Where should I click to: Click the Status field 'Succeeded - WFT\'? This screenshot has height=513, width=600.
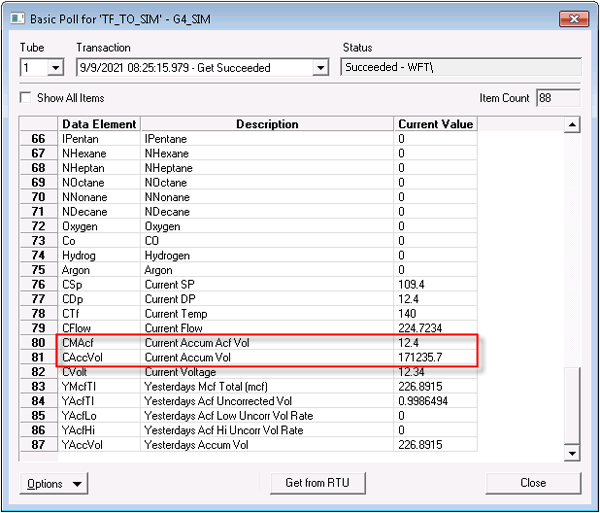coord(461,67)
